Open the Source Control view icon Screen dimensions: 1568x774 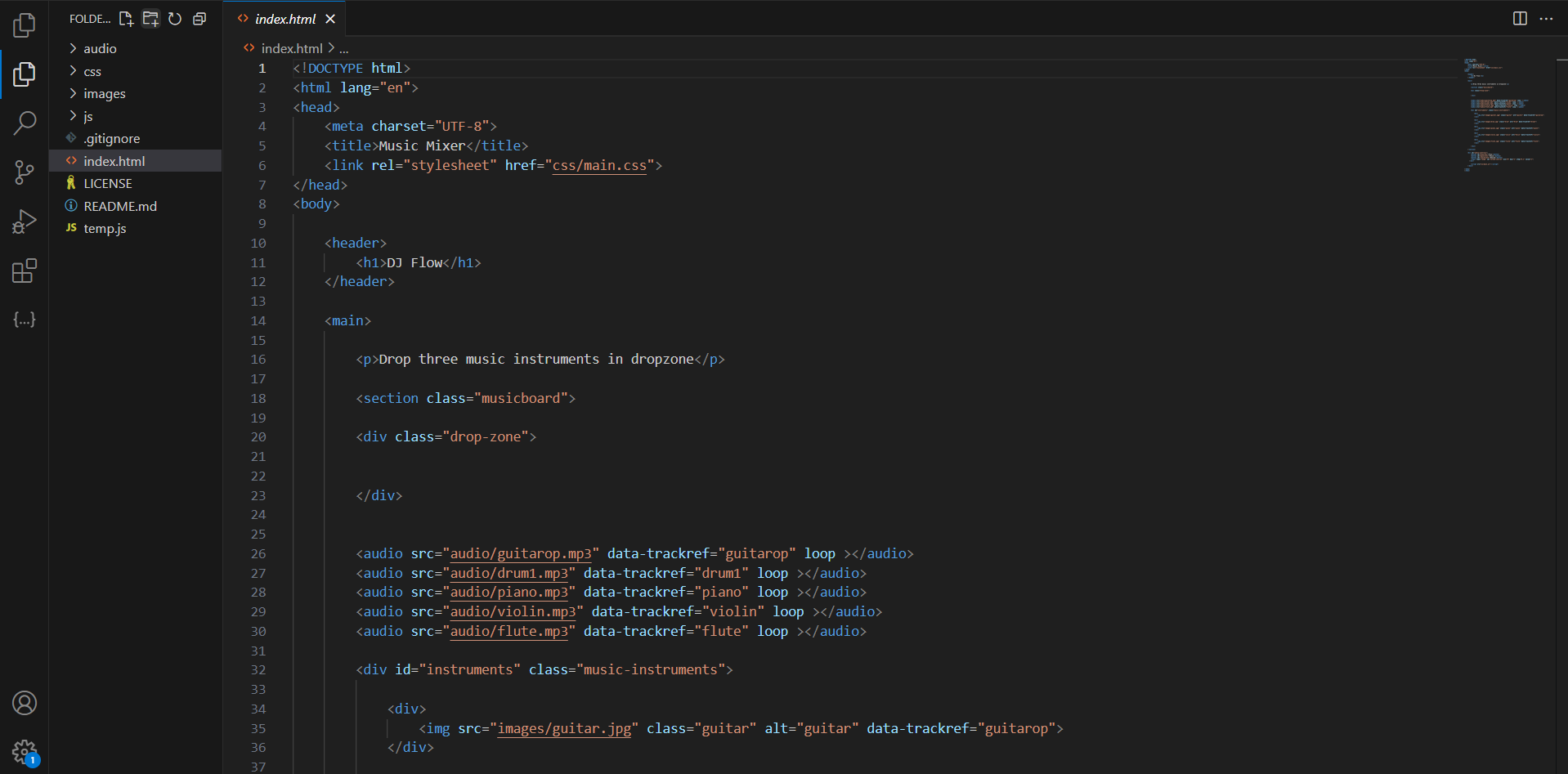(25, 172)
